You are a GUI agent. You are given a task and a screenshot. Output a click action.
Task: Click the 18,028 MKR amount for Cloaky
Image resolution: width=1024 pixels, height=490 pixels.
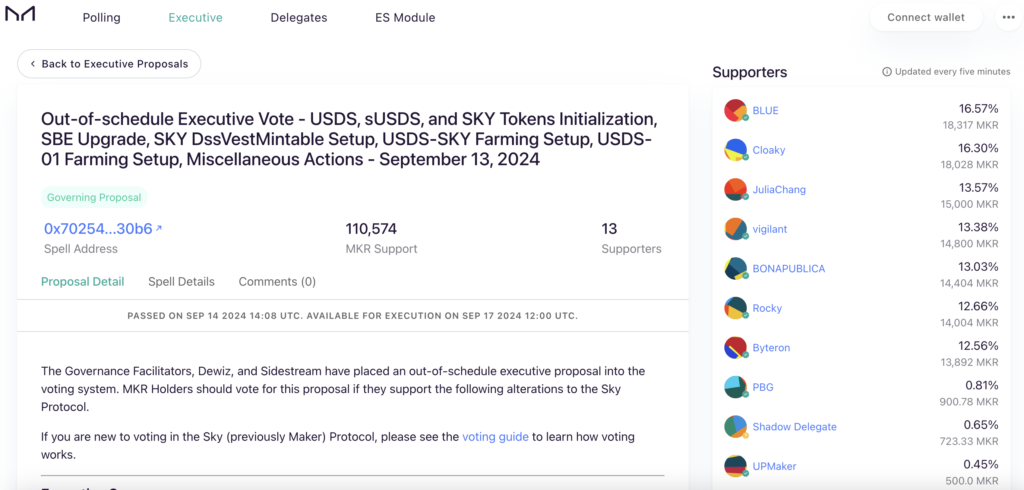(x=970, y=164)
